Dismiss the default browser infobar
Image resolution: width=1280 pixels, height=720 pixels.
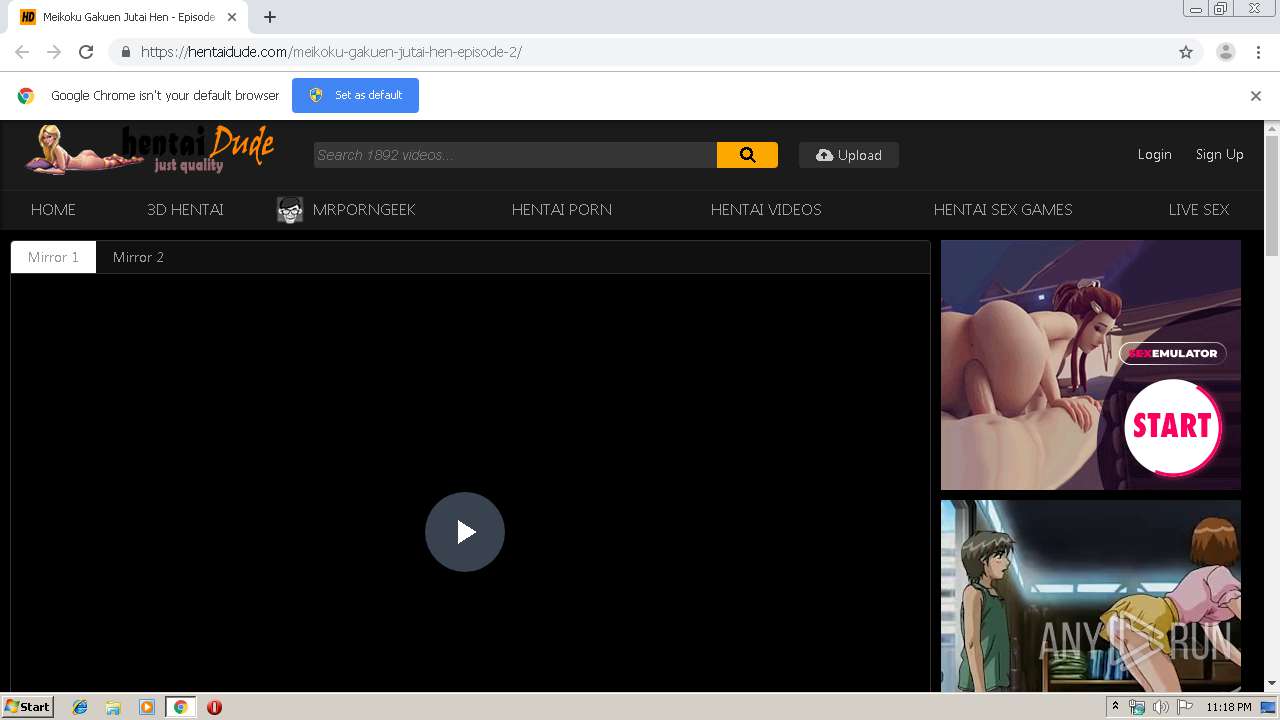(x=1256, y=96)
